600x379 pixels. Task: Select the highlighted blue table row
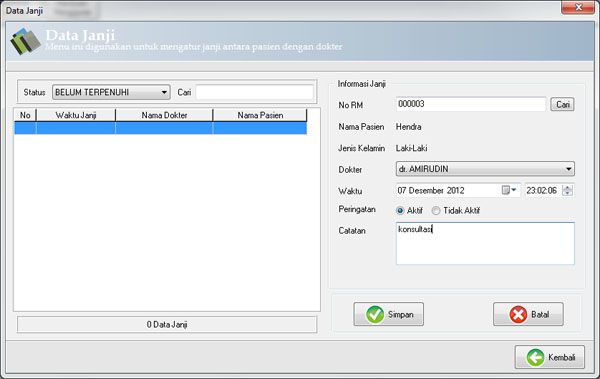click(160, 128)
